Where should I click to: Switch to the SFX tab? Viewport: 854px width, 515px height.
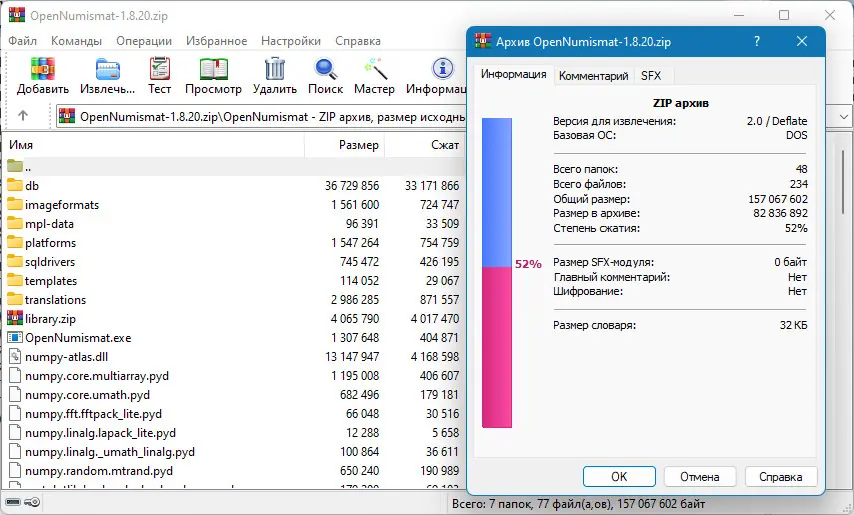(651, 76)
